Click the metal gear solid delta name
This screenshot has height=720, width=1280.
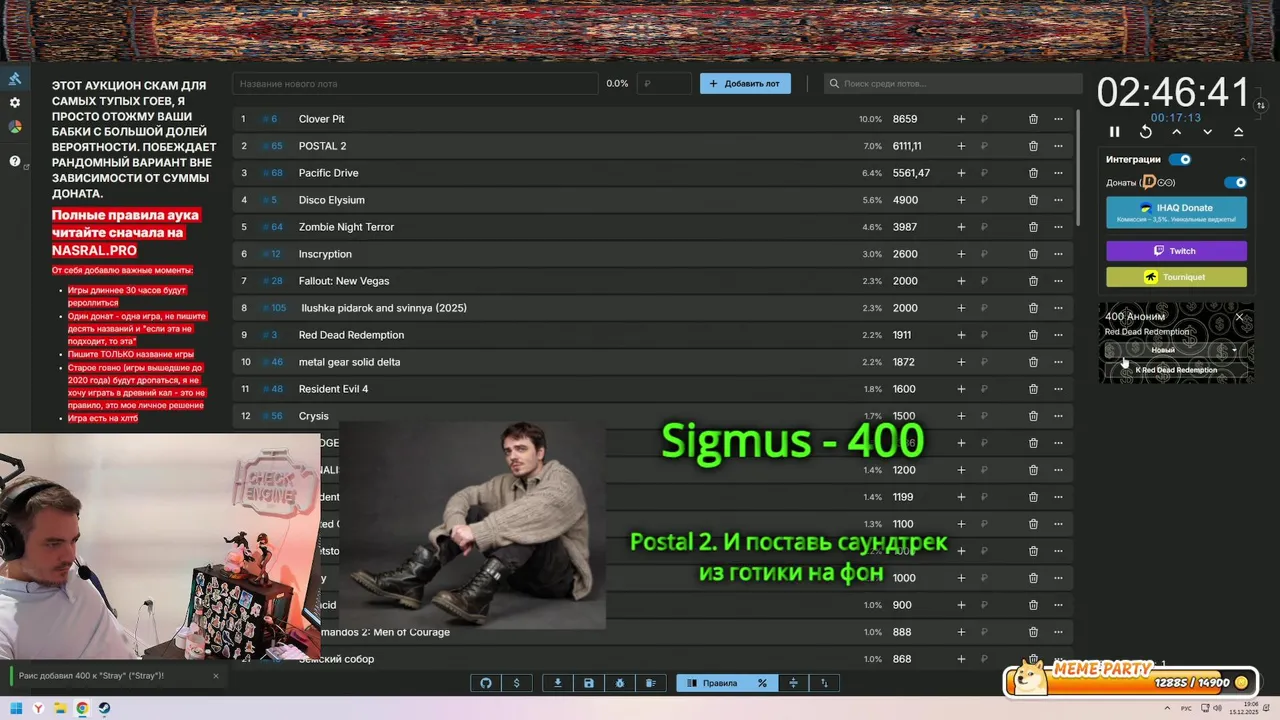tap(349, 362)
